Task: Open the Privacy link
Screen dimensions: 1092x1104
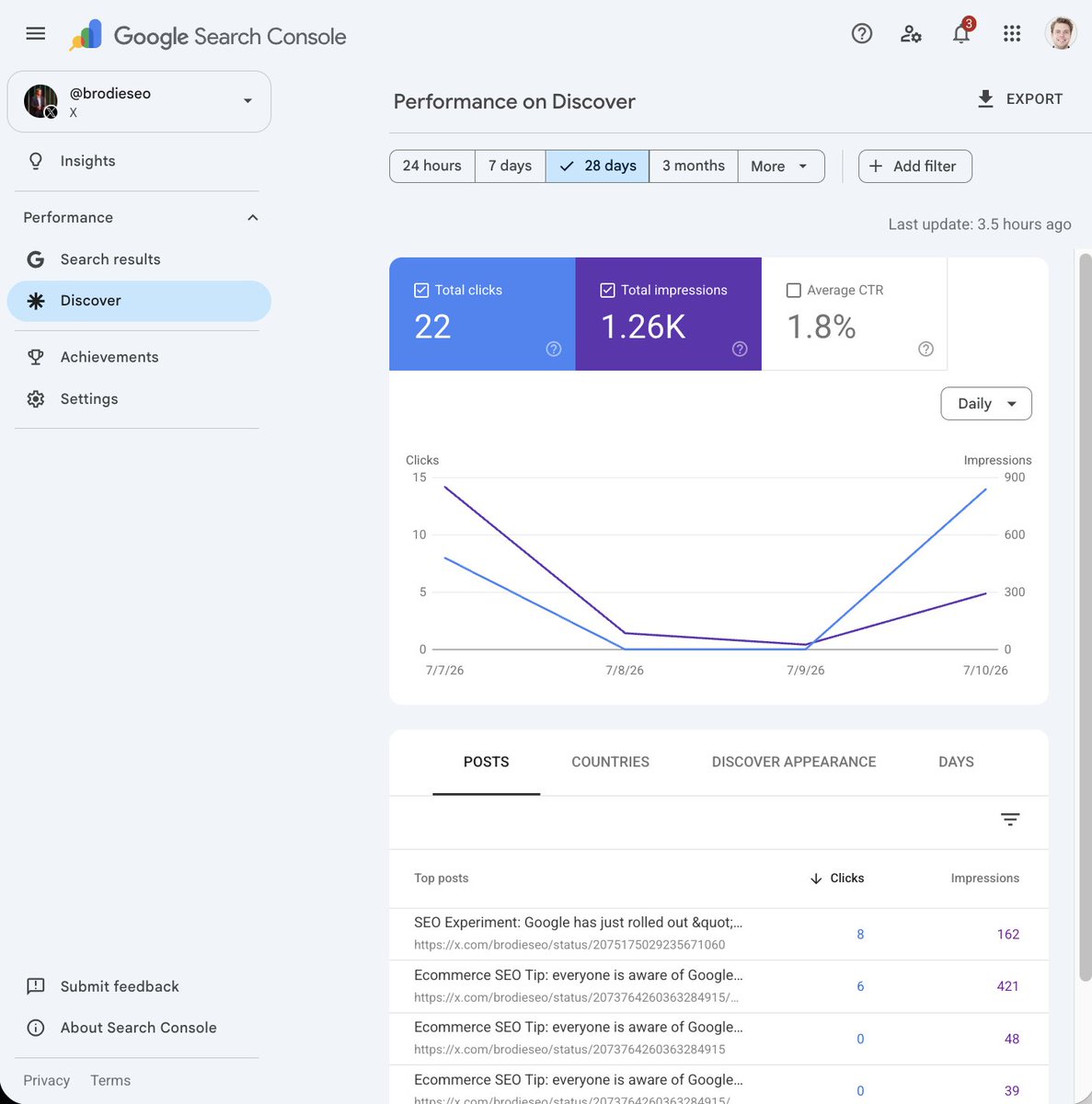Action: 47,1081
